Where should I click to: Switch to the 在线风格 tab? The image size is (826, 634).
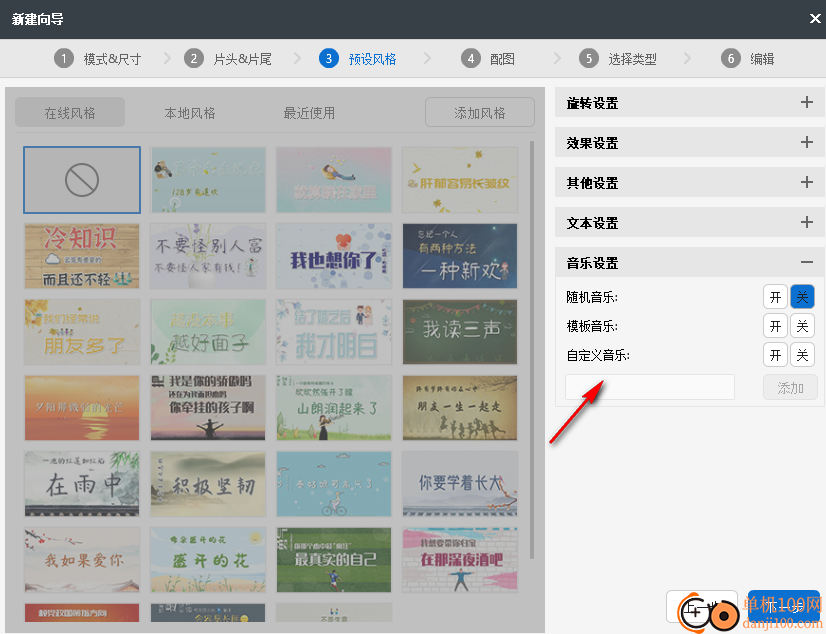coord(70,113)
